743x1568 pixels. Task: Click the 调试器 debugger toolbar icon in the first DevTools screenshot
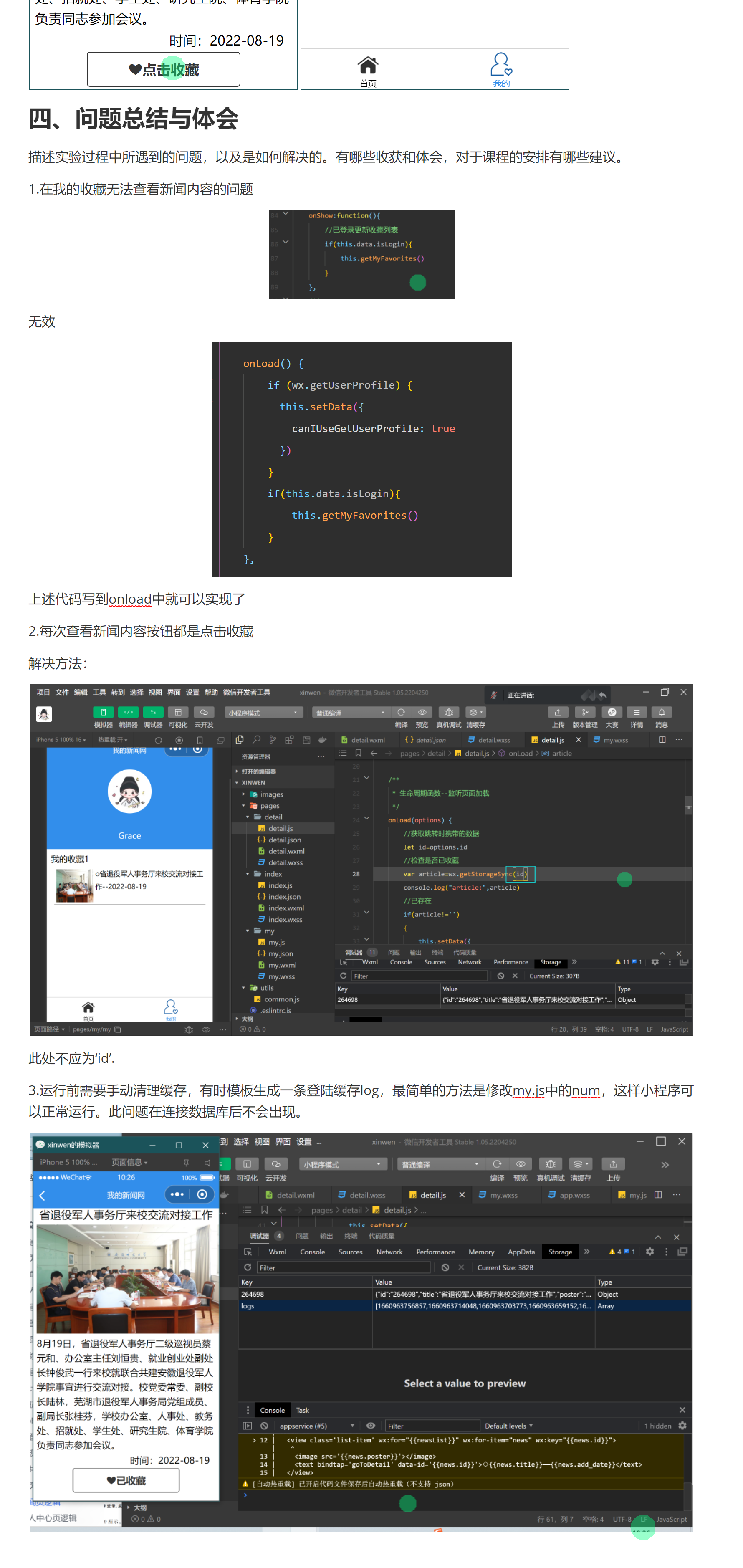coord(153,712)
